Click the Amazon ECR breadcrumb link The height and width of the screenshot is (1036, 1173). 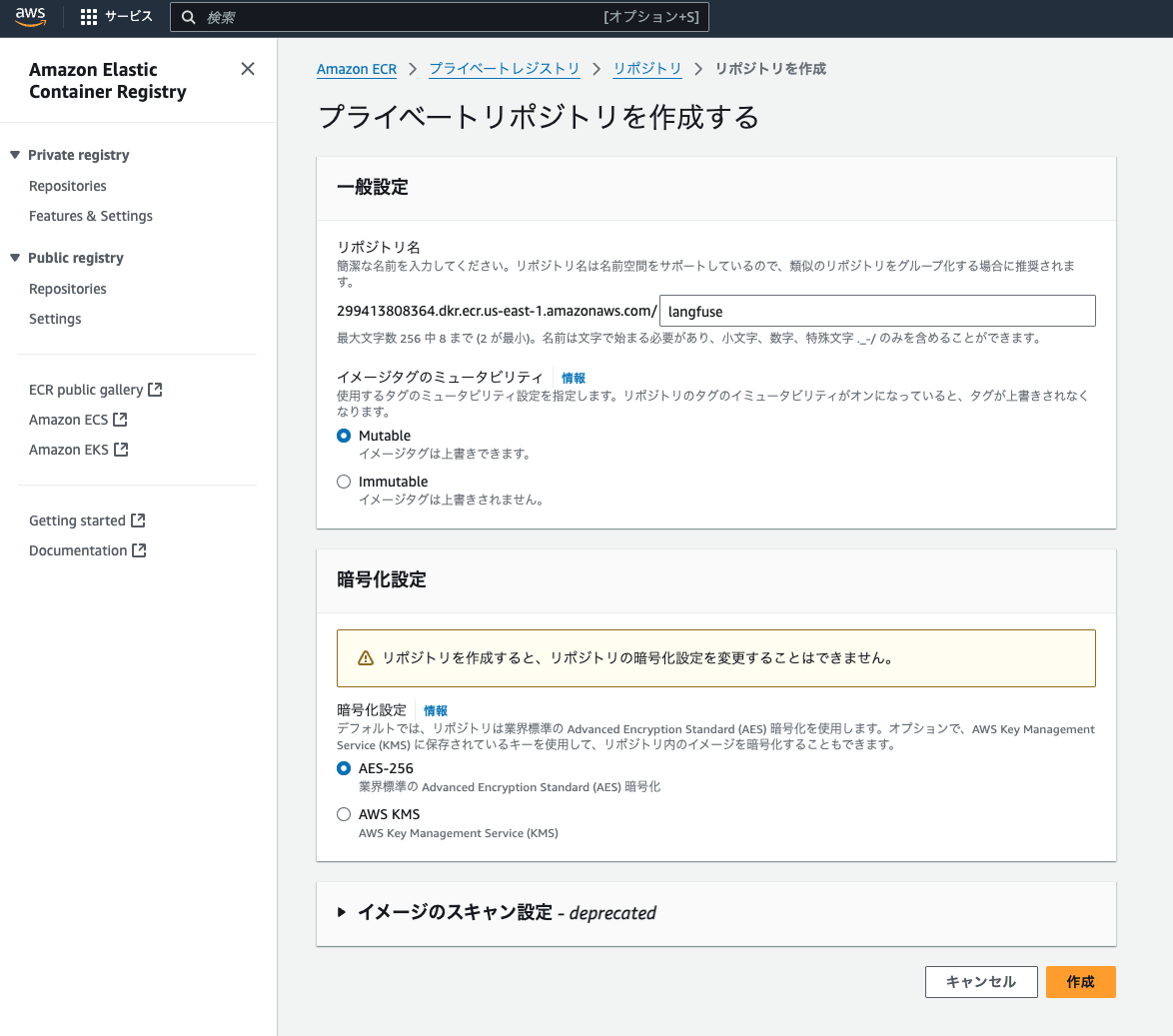[357, 68]
